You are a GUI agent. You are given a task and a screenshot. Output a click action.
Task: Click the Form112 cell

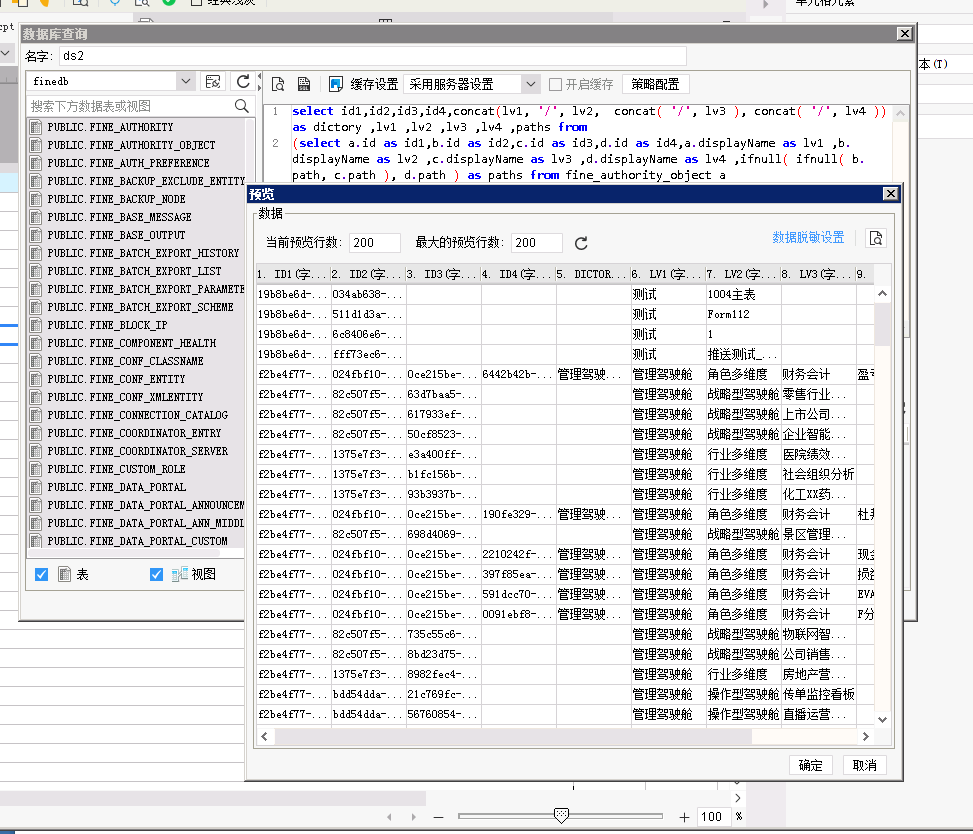(743, 315)
